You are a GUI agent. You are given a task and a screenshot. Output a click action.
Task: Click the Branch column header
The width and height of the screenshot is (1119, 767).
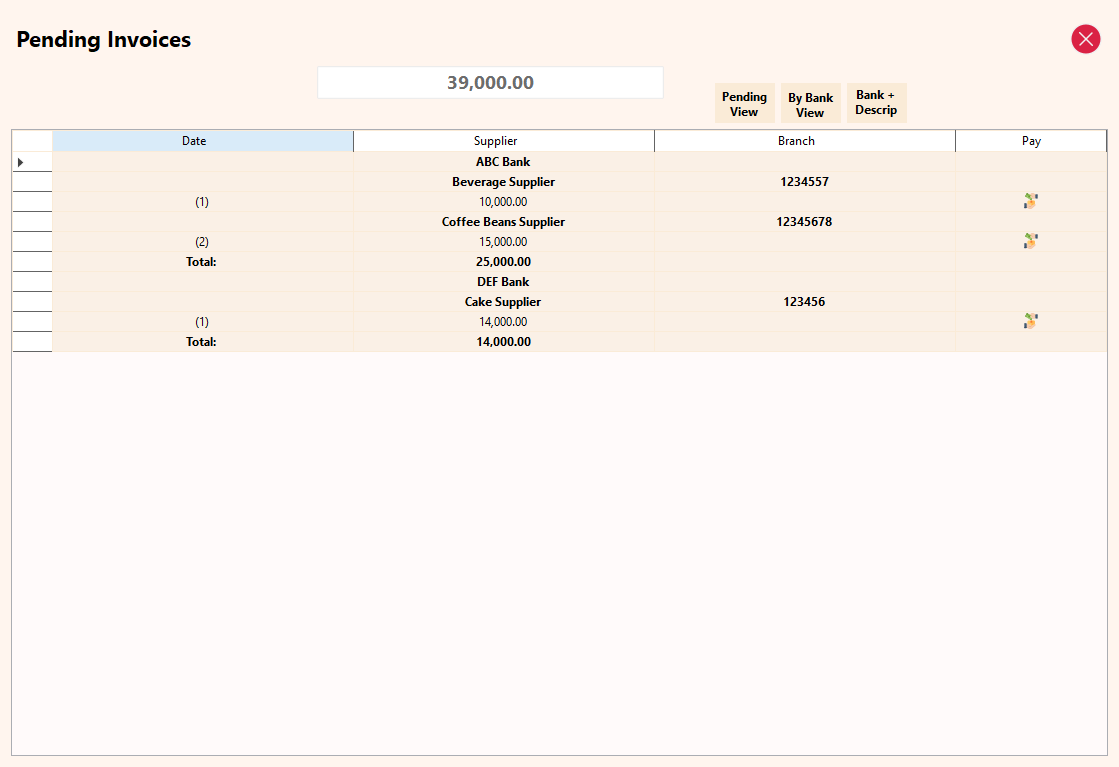pyautogui.click(x=805, y=141)
